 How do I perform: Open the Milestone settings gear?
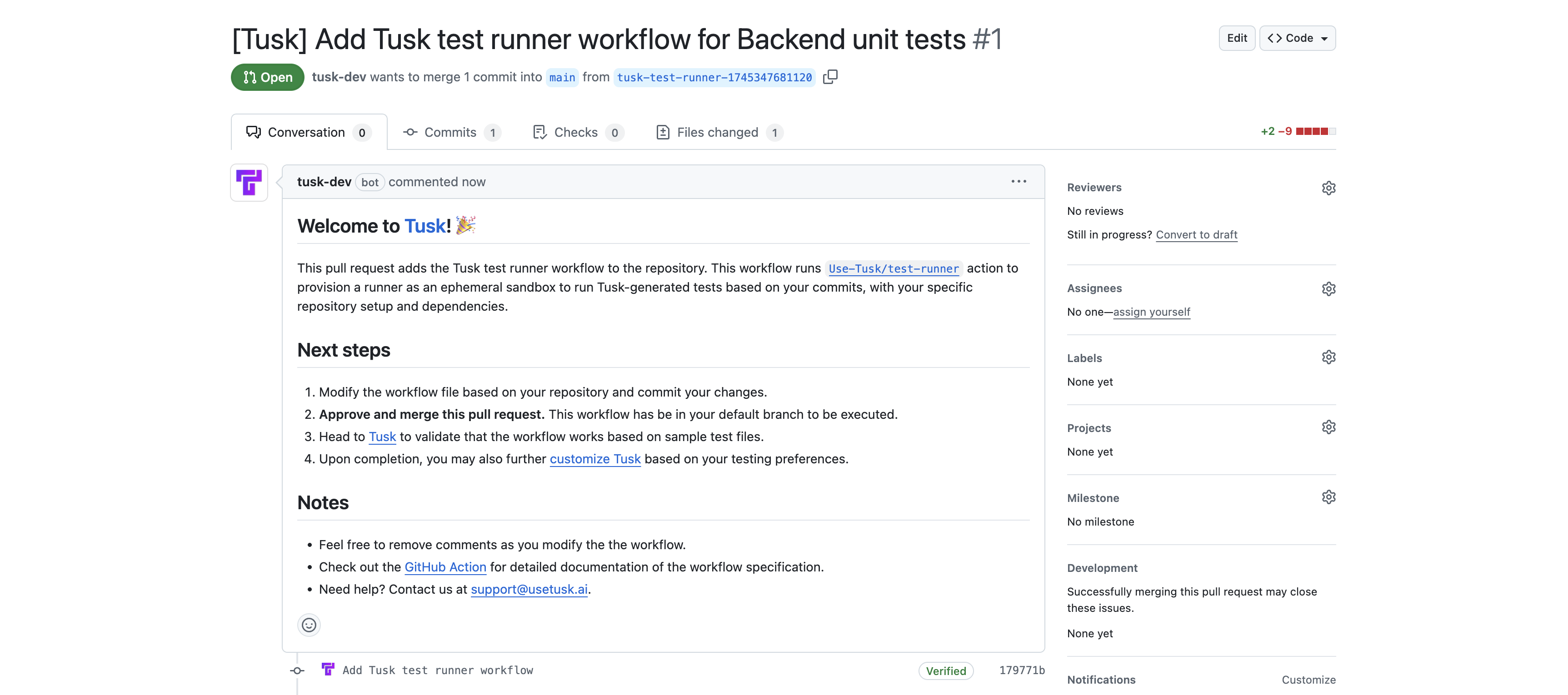(1329, 497)
